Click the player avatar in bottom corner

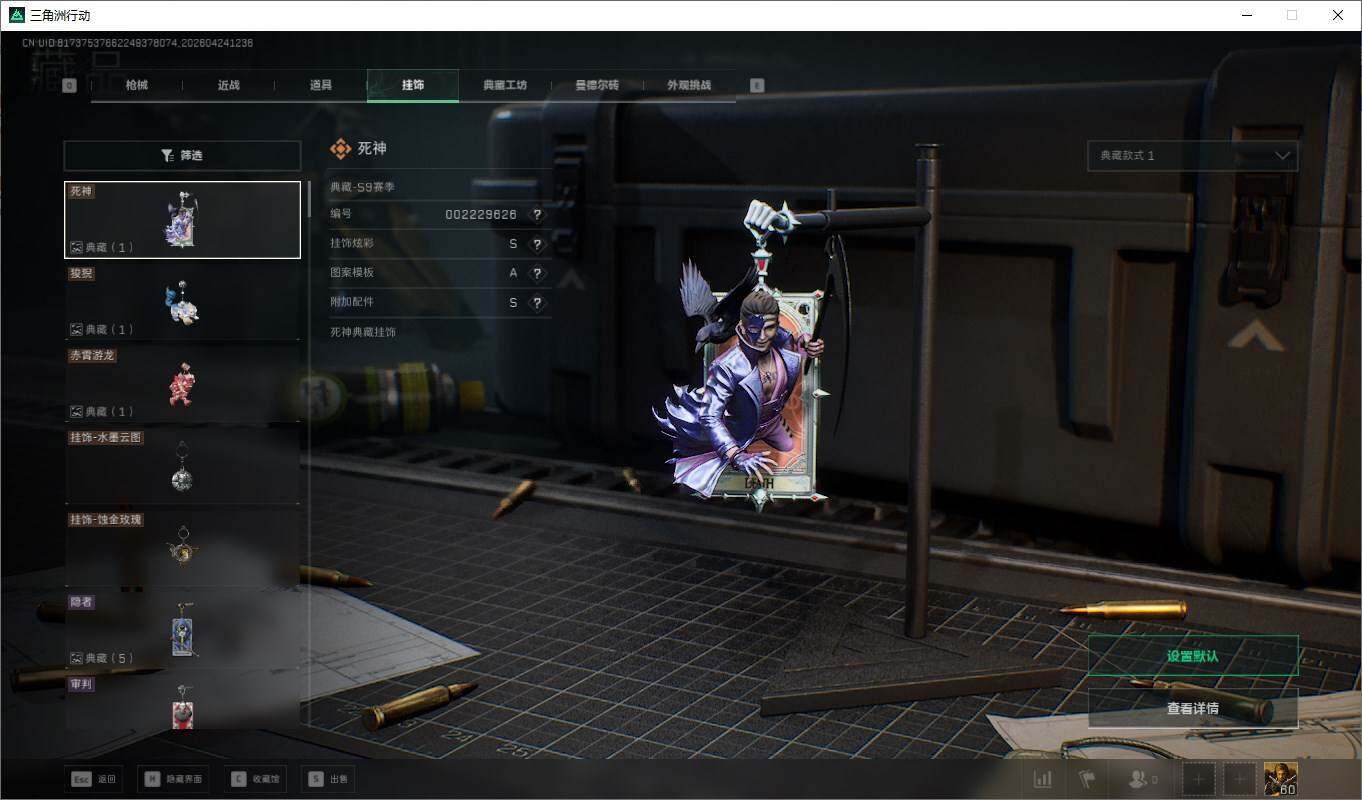pos(1280,779)
